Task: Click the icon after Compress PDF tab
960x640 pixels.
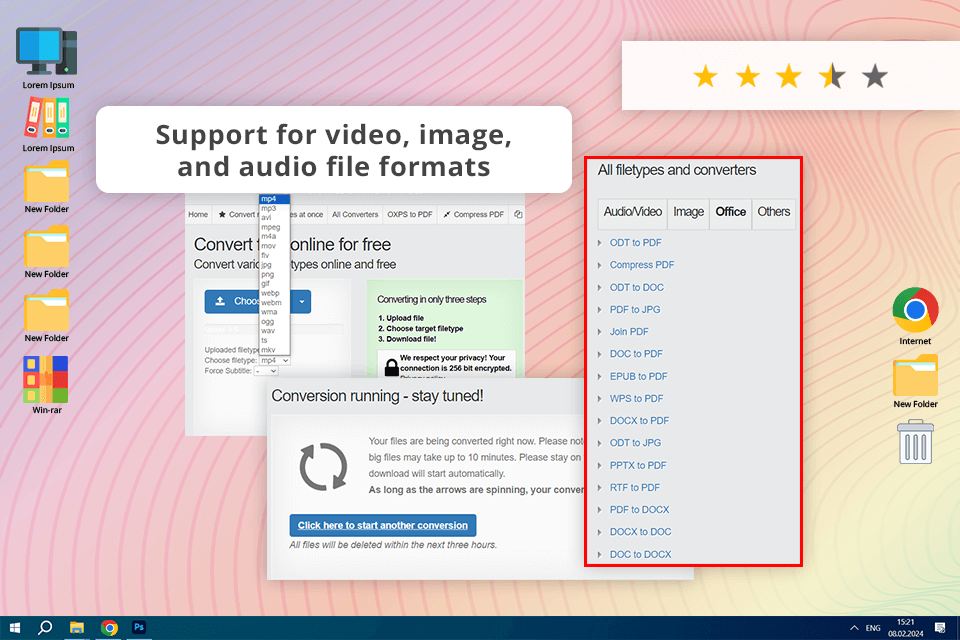Action: point(518,214)
